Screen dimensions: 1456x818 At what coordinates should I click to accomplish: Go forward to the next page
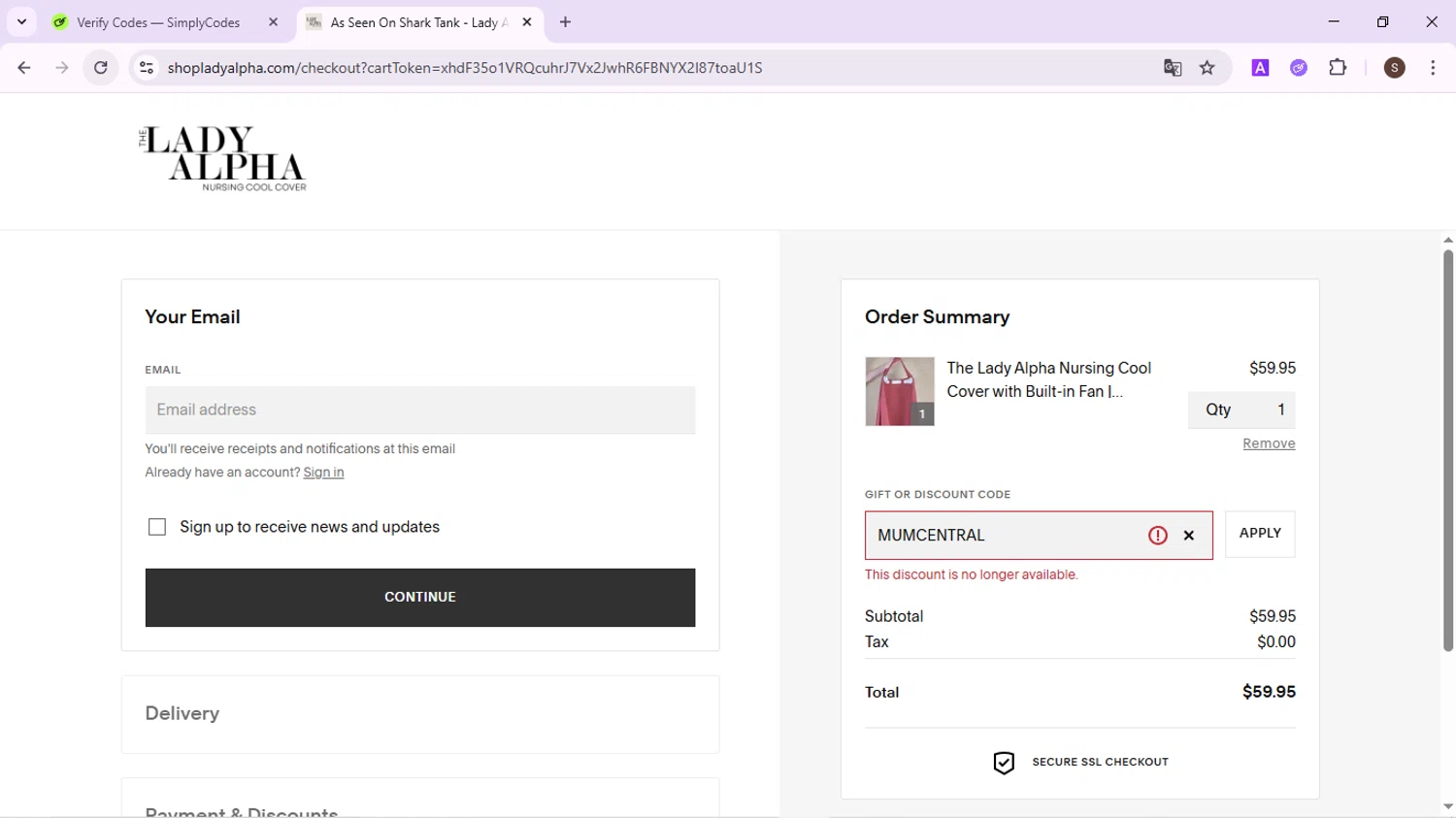pos(62,68)
